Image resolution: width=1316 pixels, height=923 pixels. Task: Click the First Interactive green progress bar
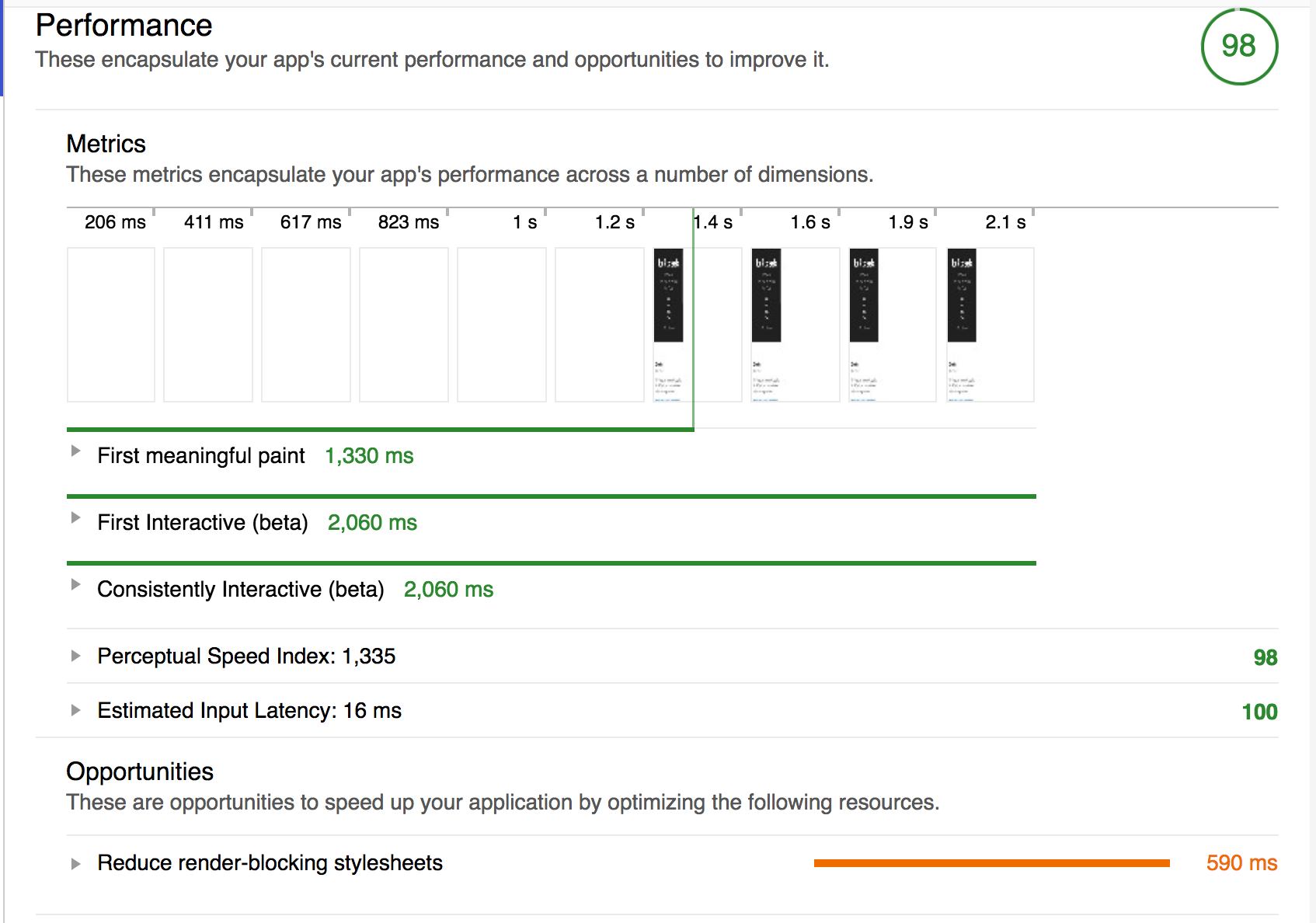552,496
